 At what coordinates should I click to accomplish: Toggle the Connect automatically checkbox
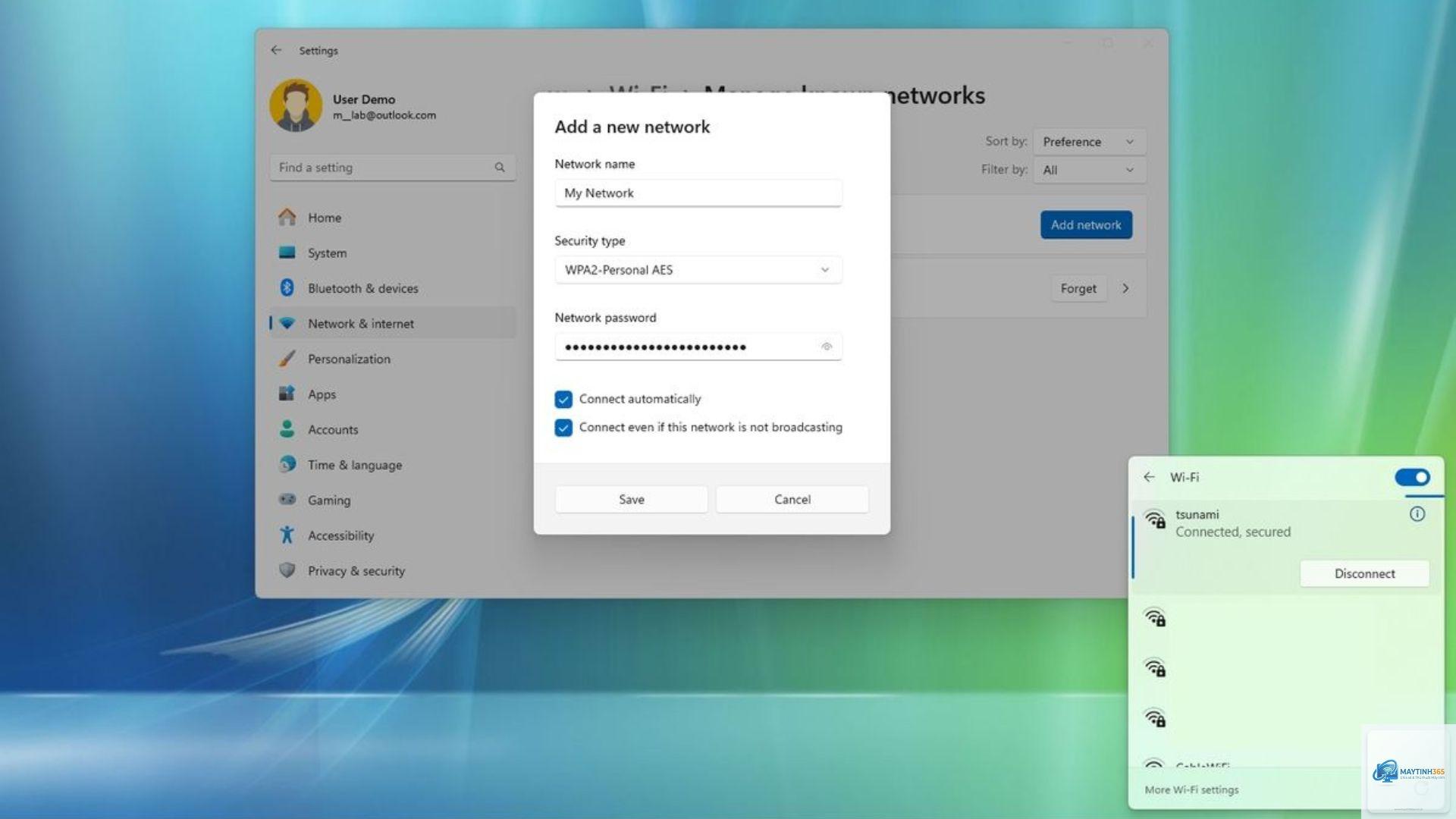[x=563, y=399]
